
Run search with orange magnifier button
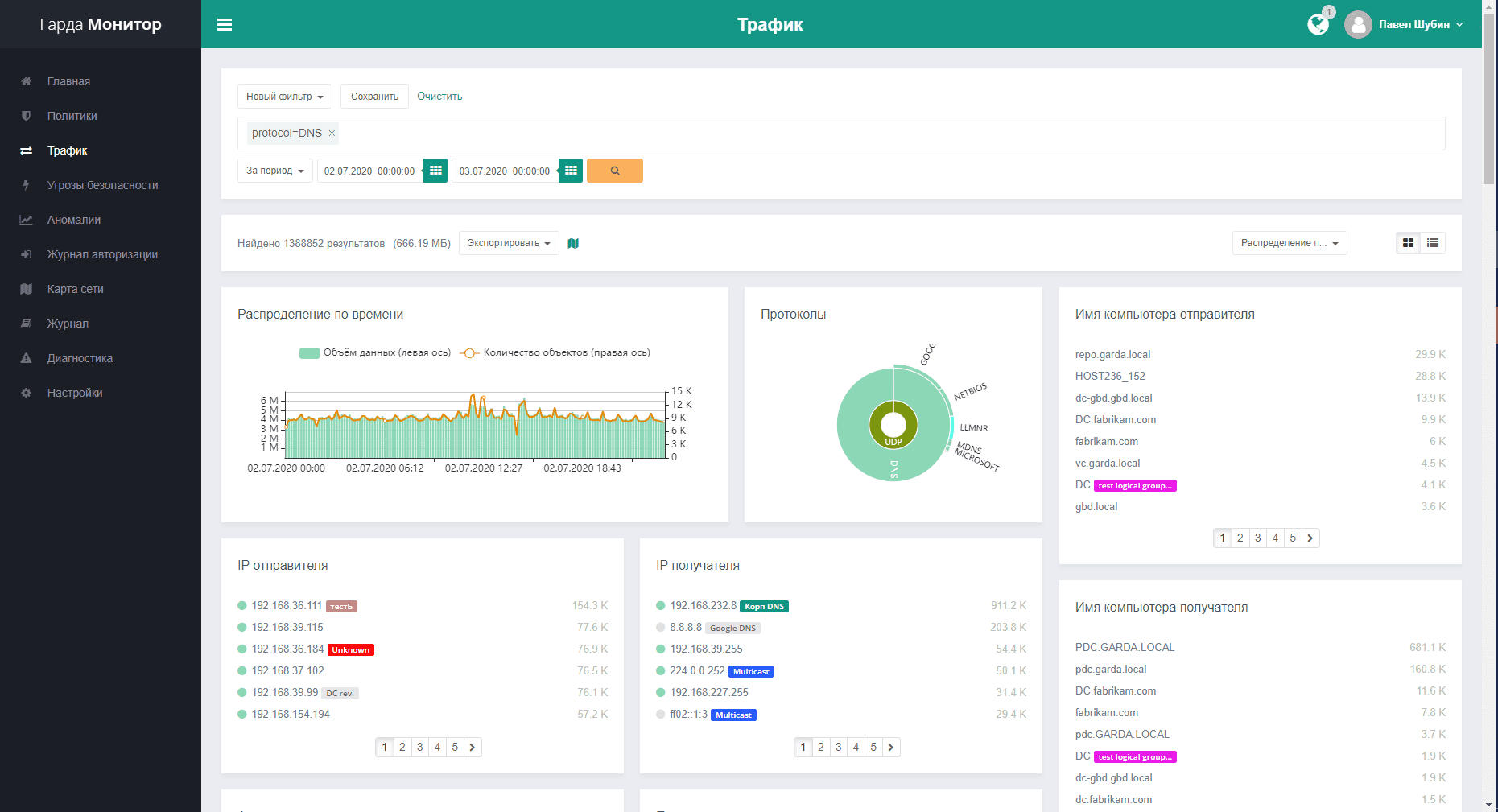pyautogui.click(x=615, y=171)
